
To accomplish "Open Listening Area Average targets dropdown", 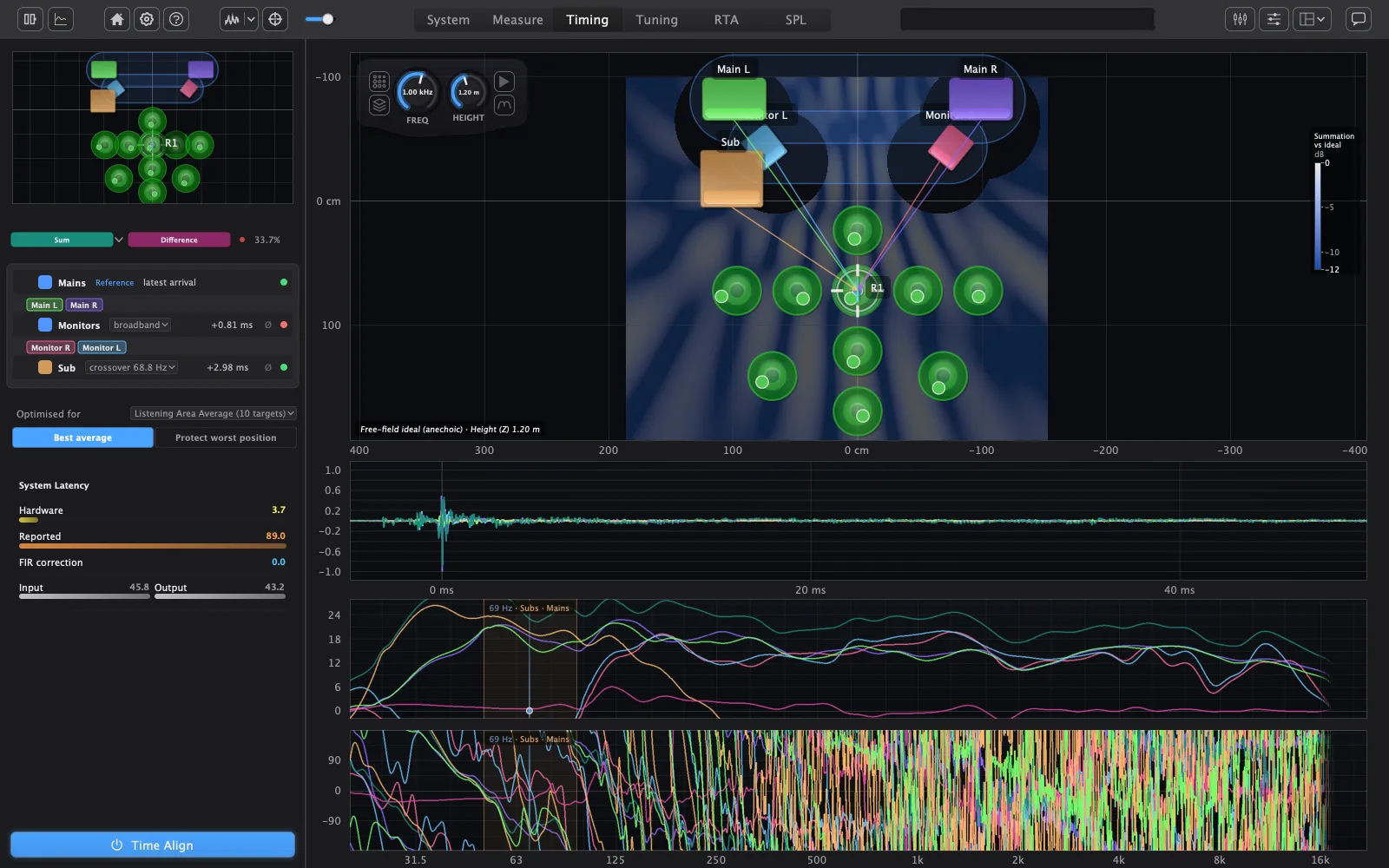I will (214, 414).
